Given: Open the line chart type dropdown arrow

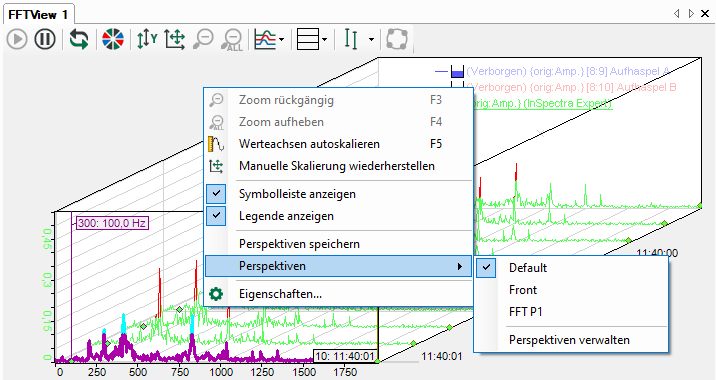Looking at the screenshot, I should pyautogui.click(x=281, y=40).
